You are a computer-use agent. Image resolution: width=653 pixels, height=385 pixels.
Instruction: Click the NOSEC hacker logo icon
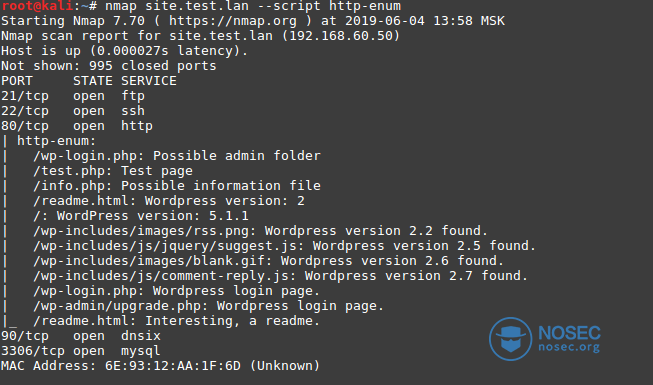[510, 339]
